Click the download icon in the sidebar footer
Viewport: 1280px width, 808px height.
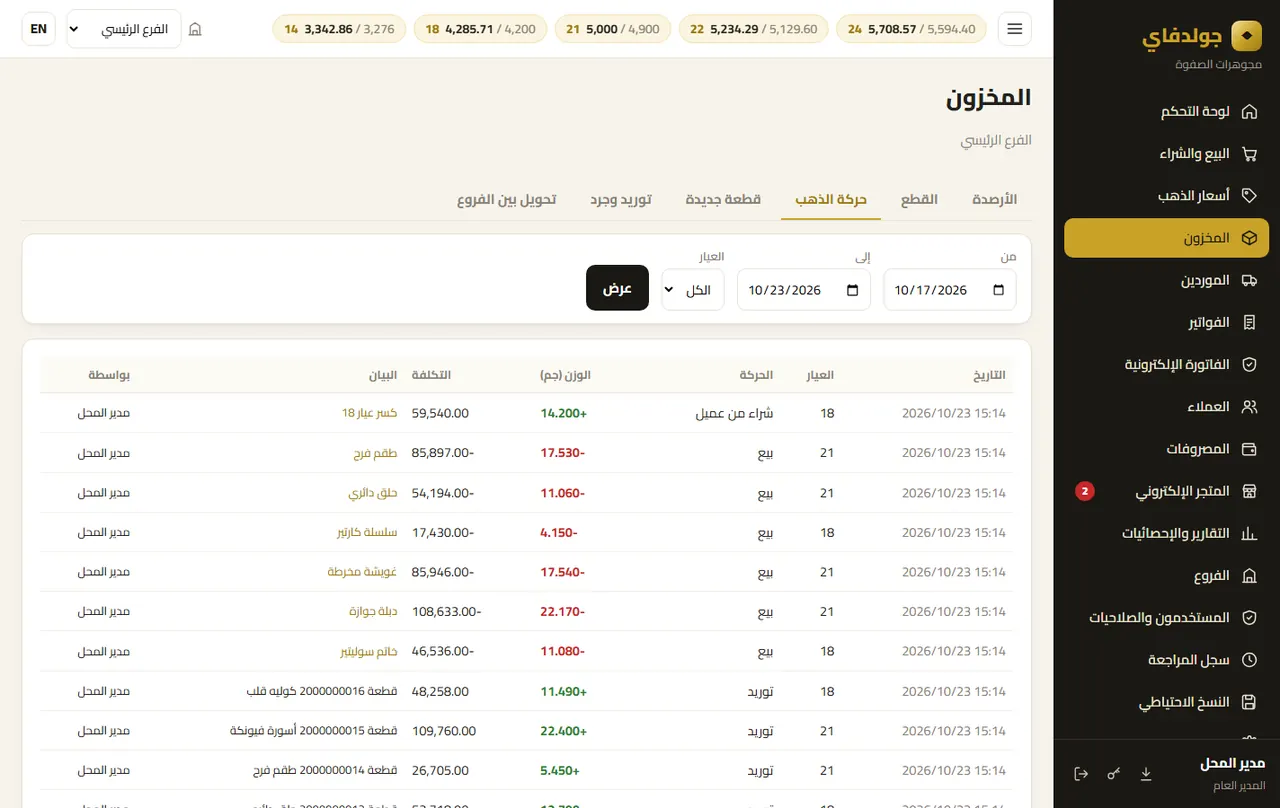point(1146,774)
